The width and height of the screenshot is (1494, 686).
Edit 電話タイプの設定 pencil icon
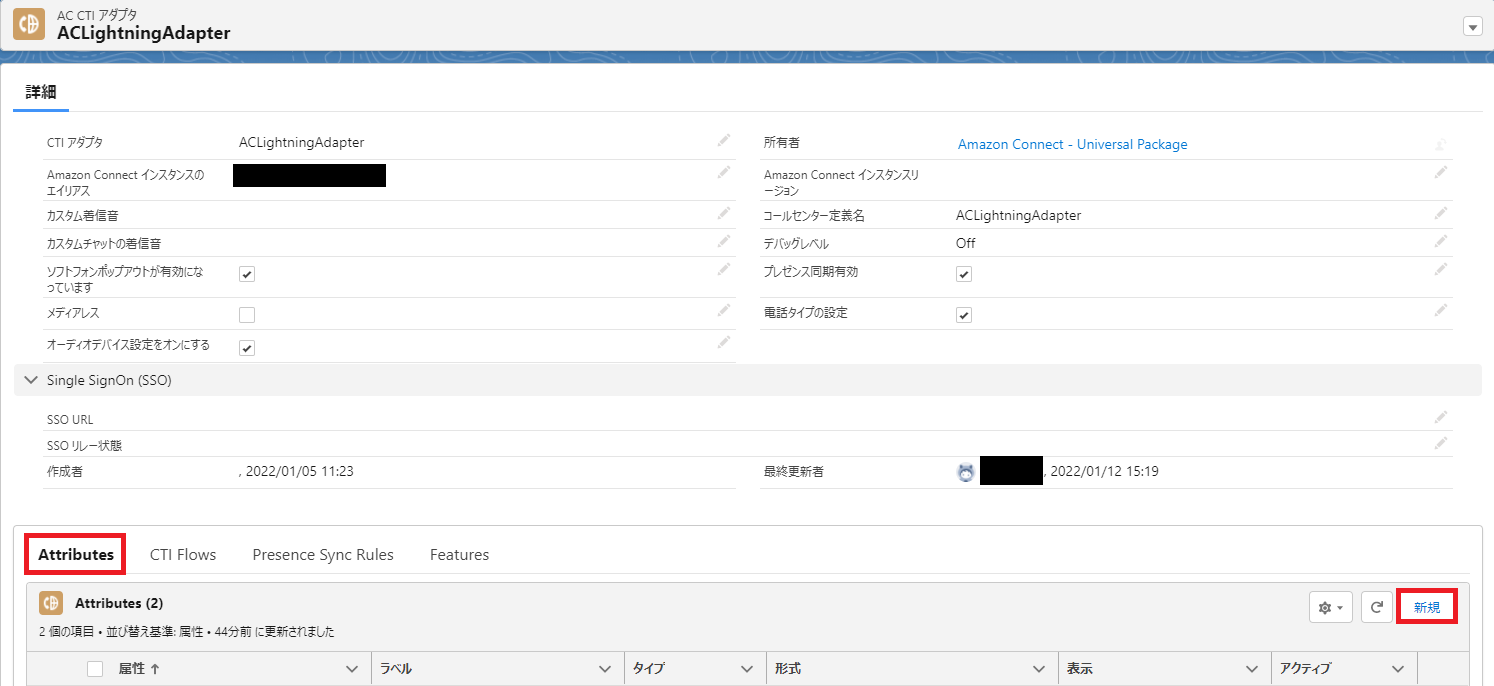pyautogui.click(x=1441, y=310)
